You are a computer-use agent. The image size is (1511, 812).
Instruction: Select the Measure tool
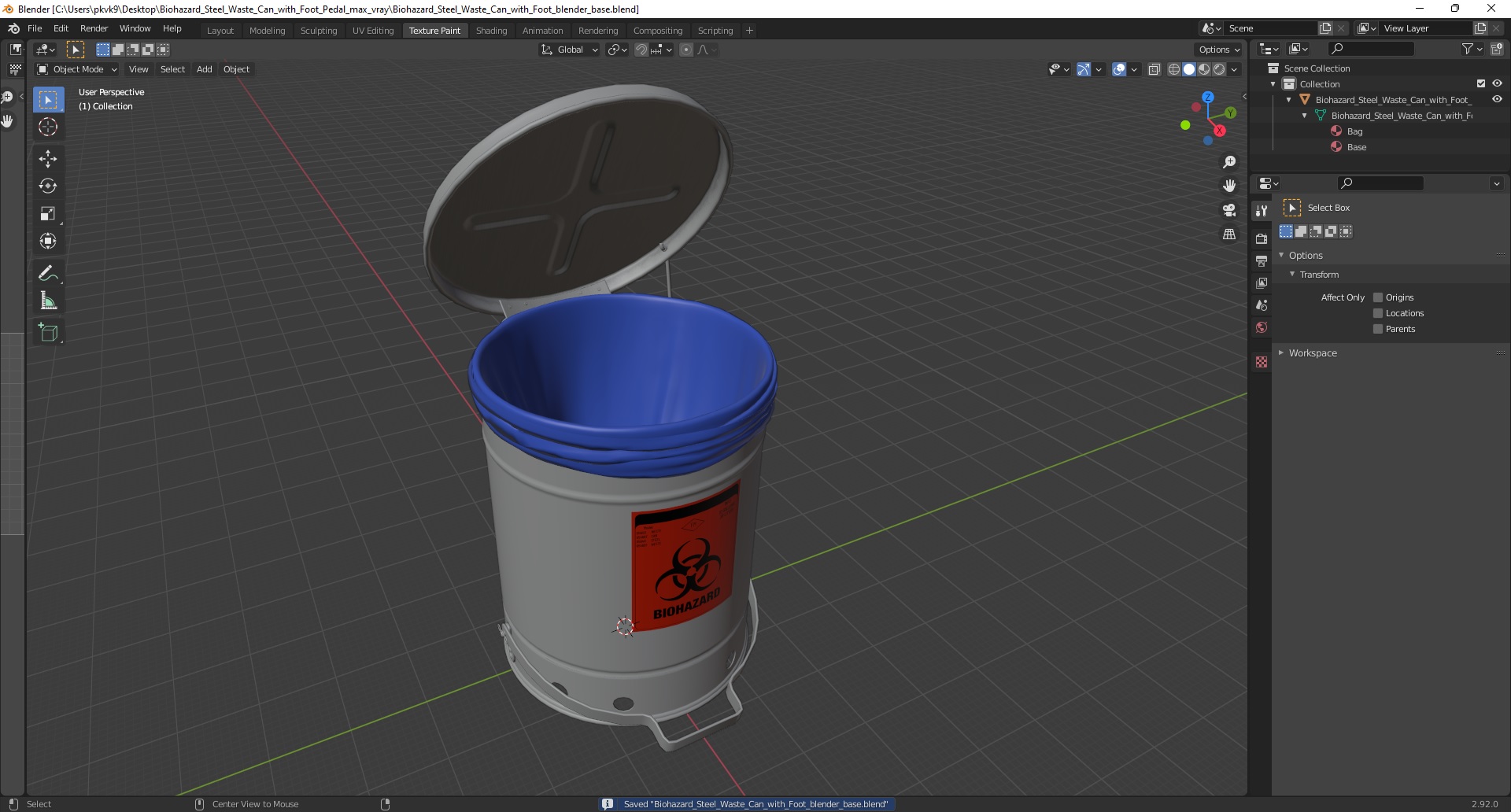(48, 301)
